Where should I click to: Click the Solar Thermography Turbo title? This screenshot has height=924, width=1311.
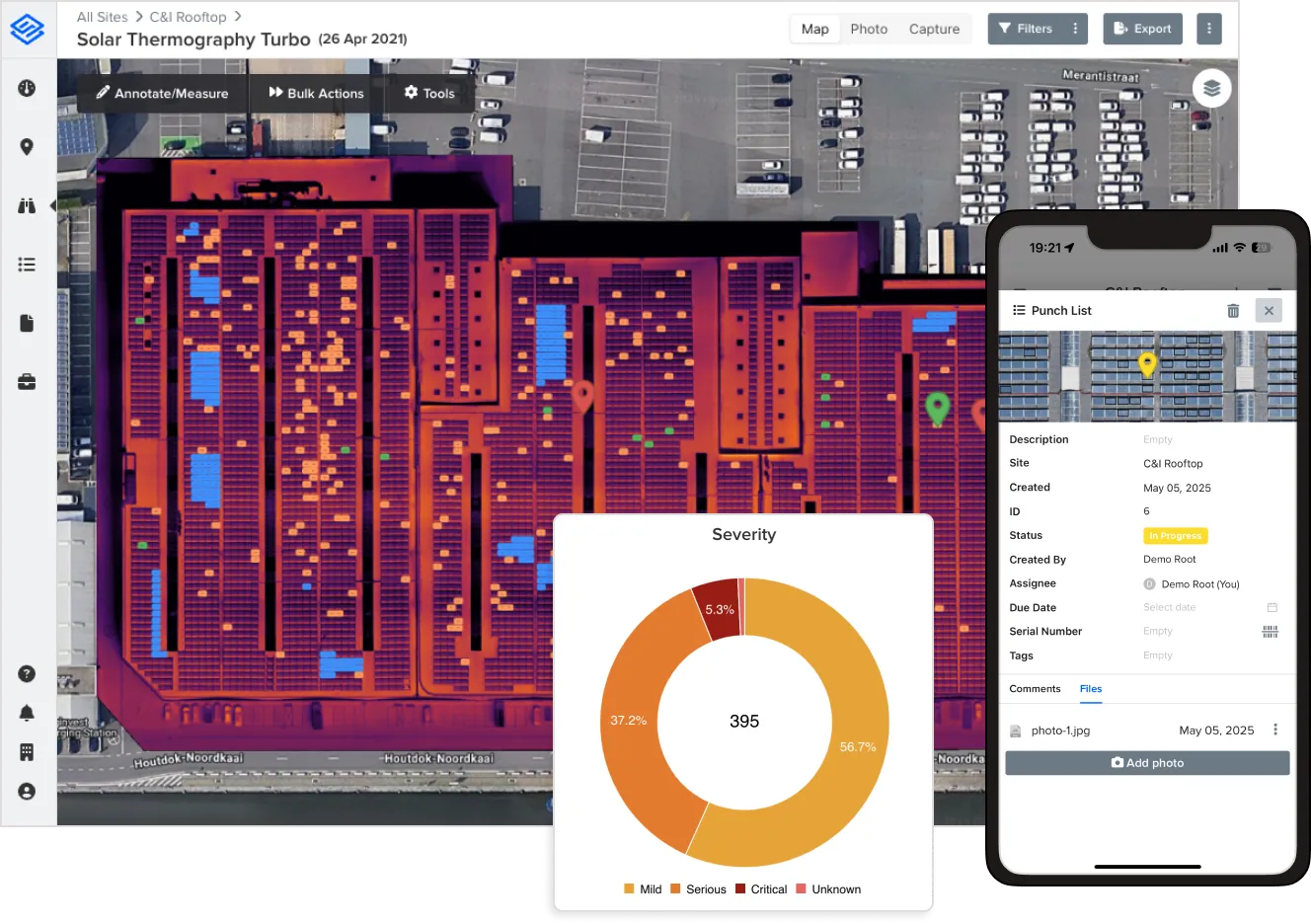click(x=193, y=39)
